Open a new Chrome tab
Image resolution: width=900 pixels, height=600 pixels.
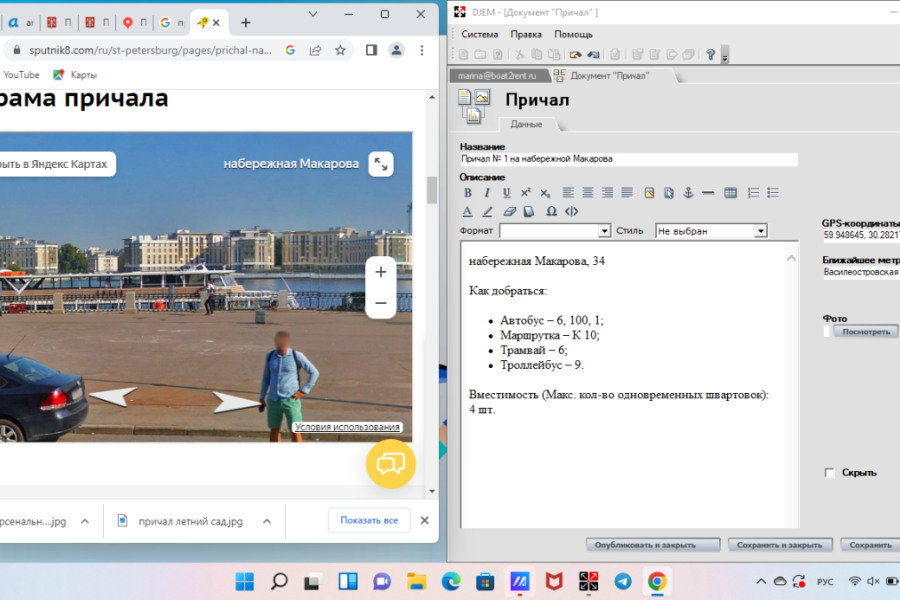246,22
